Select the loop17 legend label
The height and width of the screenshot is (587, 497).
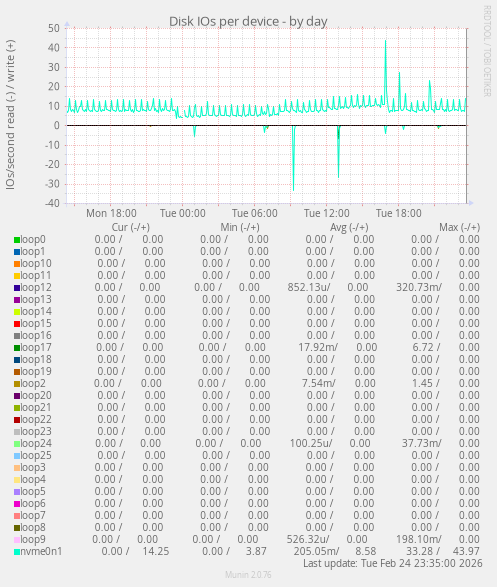tap(36, 347)
